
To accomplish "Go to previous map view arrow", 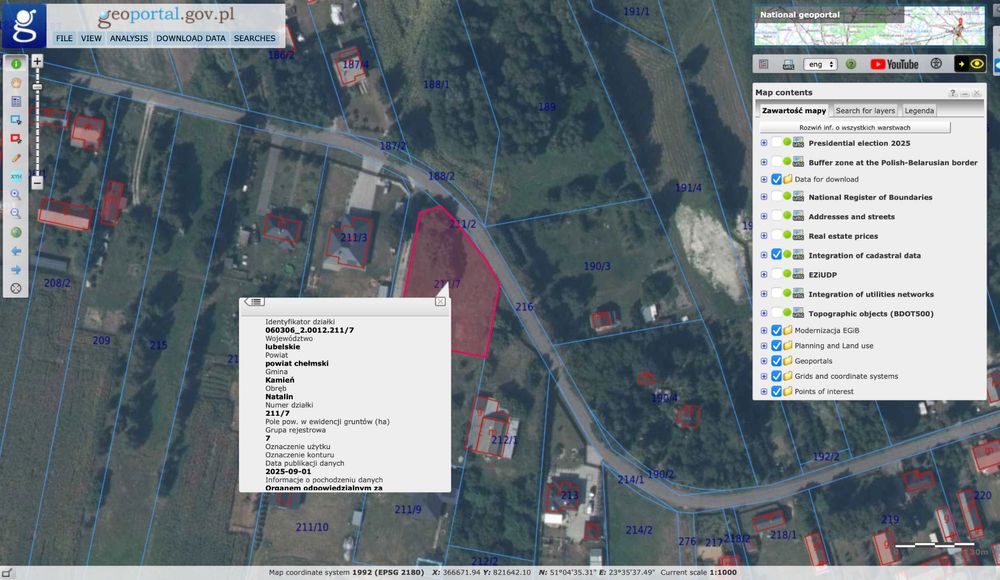I will click(x=16, y=251).
